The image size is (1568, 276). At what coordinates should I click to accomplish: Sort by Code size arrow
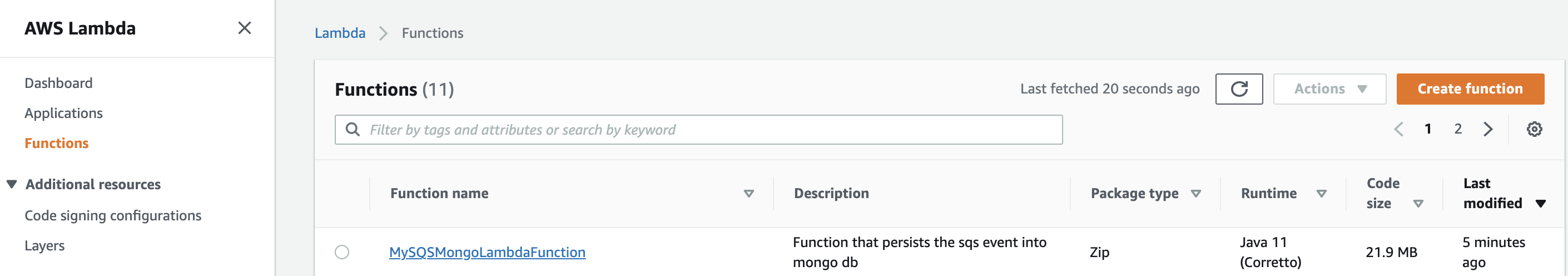click(x=1418, y=204)
